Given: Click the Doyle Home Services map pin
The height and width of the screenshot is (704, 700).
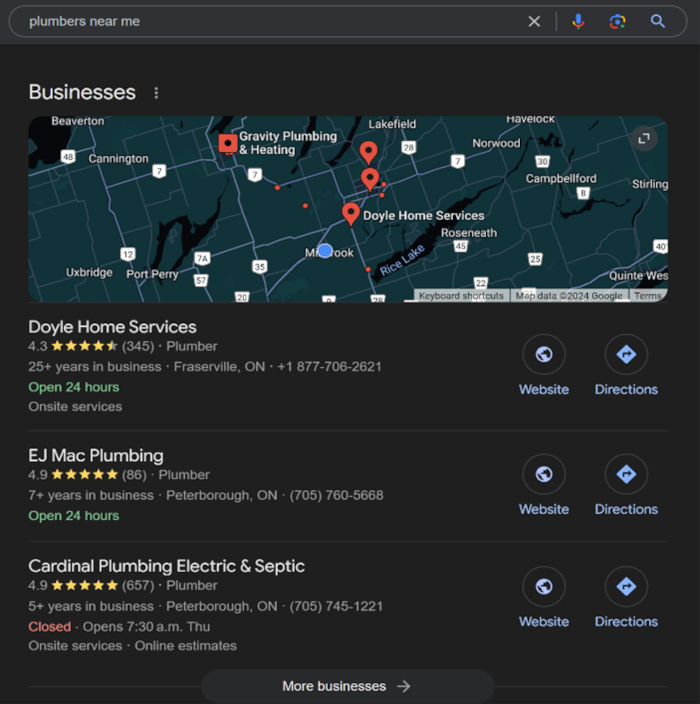Looking at the screenshot, I should (351, 214).
